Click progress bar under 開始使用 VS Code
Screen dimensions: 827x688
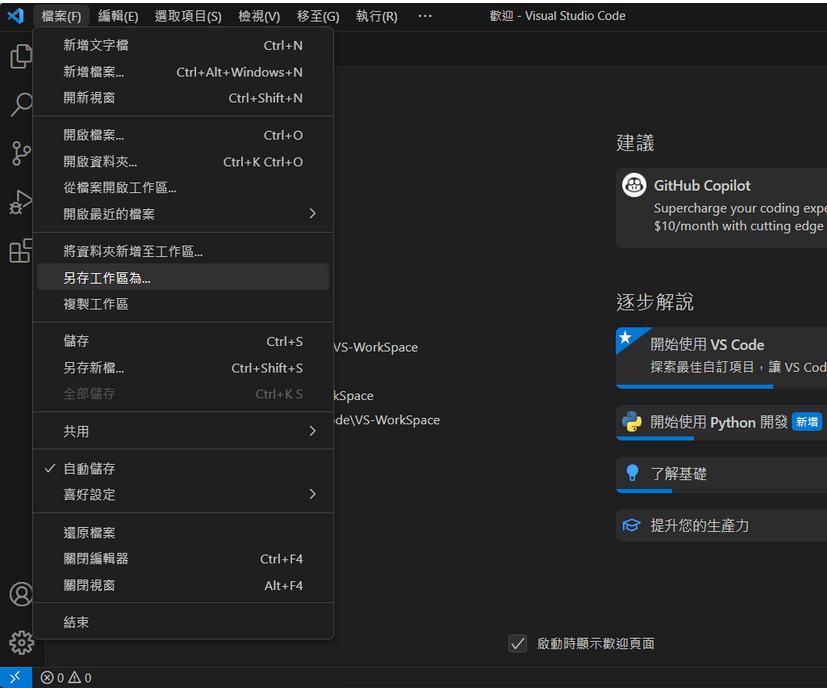[x=694, y=387]
